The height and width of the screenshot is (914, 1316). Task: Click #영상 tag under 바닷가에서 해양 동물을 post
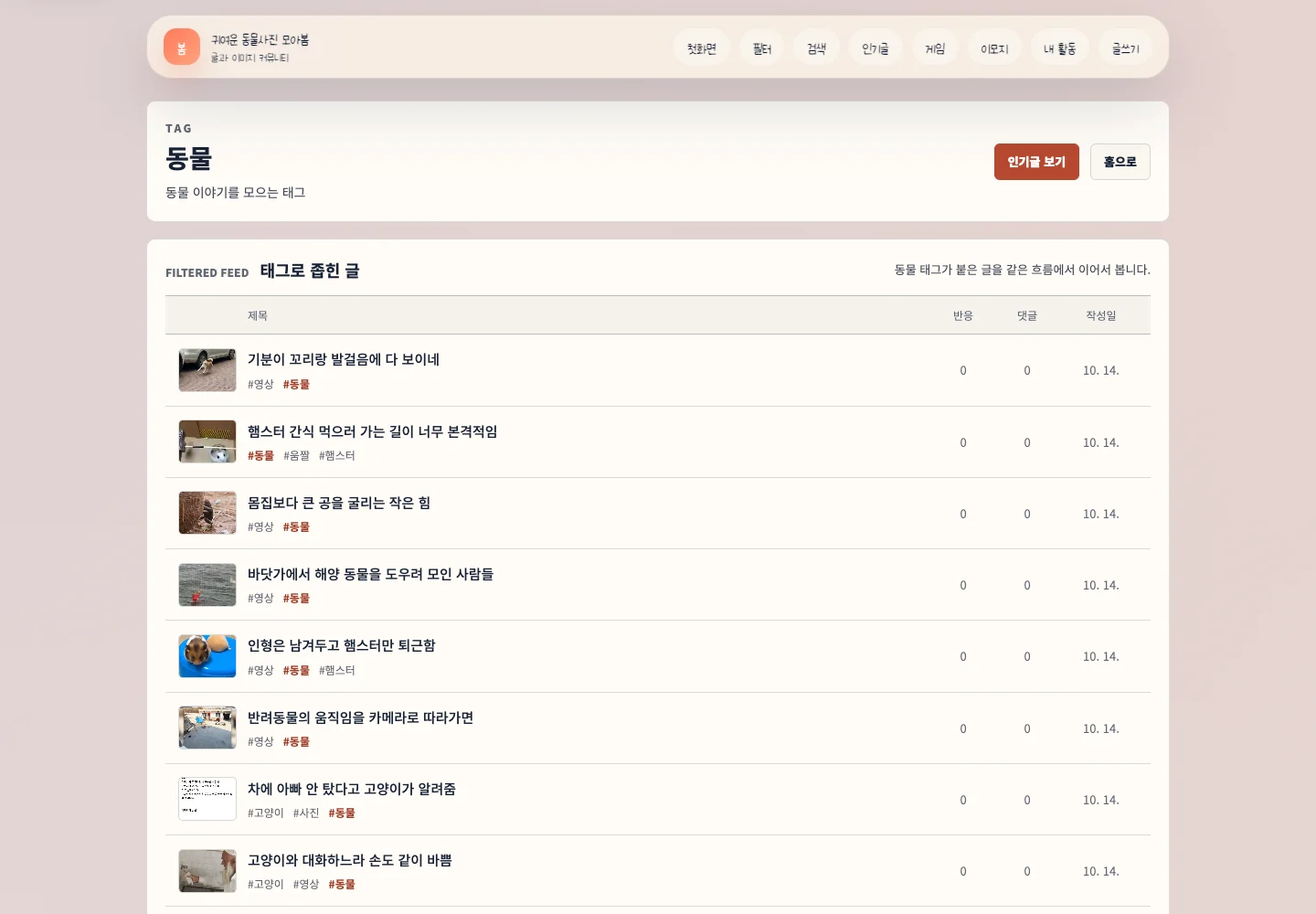pos(260,598)
